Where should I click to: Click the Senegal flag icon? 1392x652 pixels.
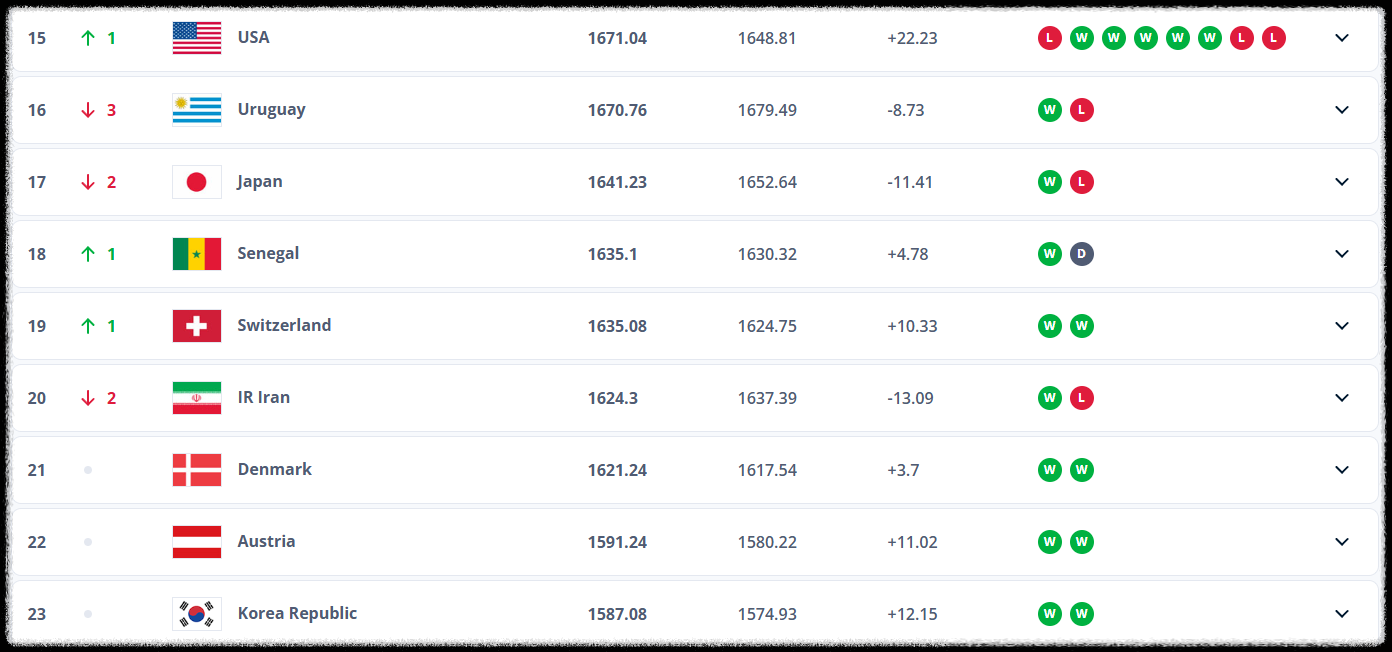click(197, 254)
